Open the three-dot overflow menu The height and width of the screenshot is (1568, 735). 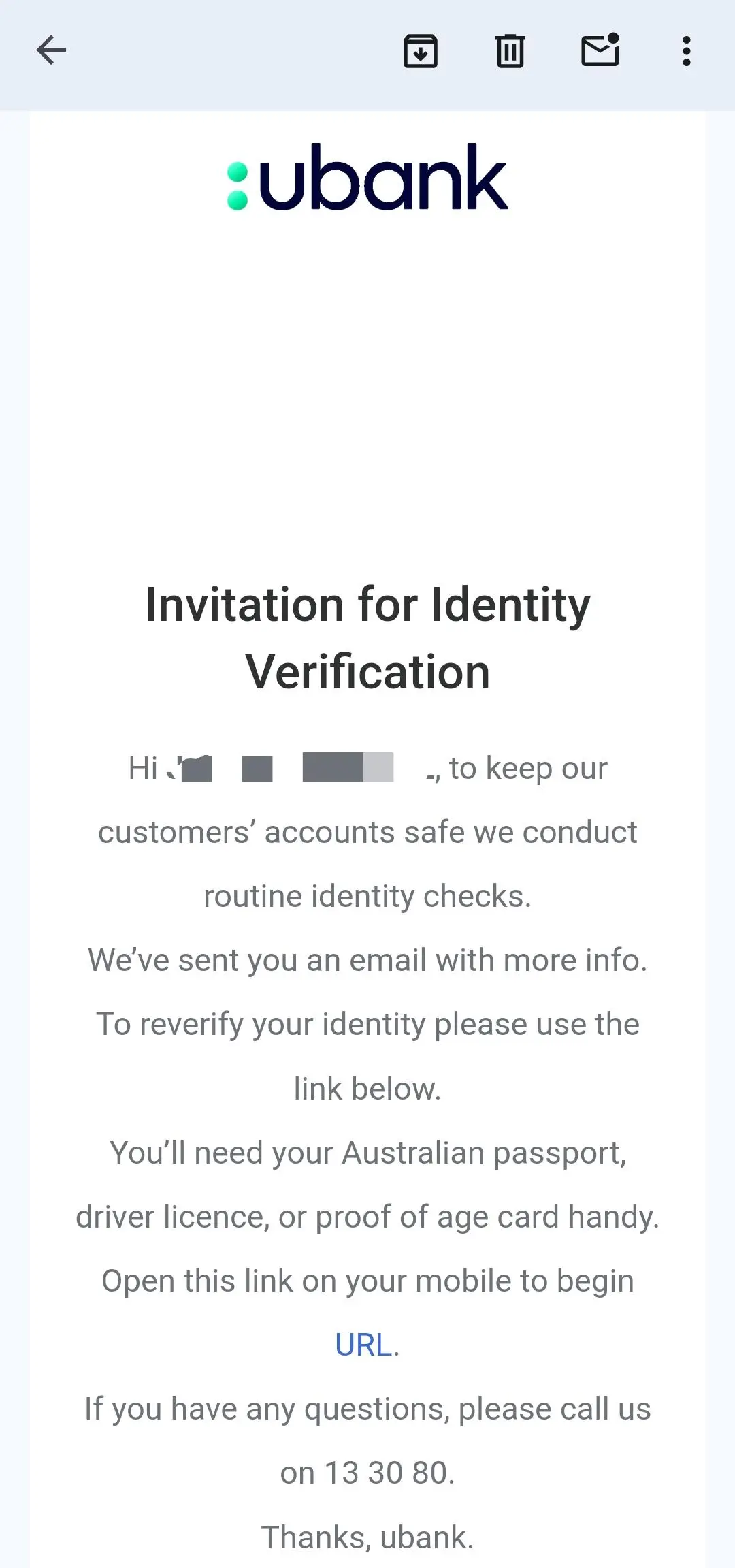point(685,51)
